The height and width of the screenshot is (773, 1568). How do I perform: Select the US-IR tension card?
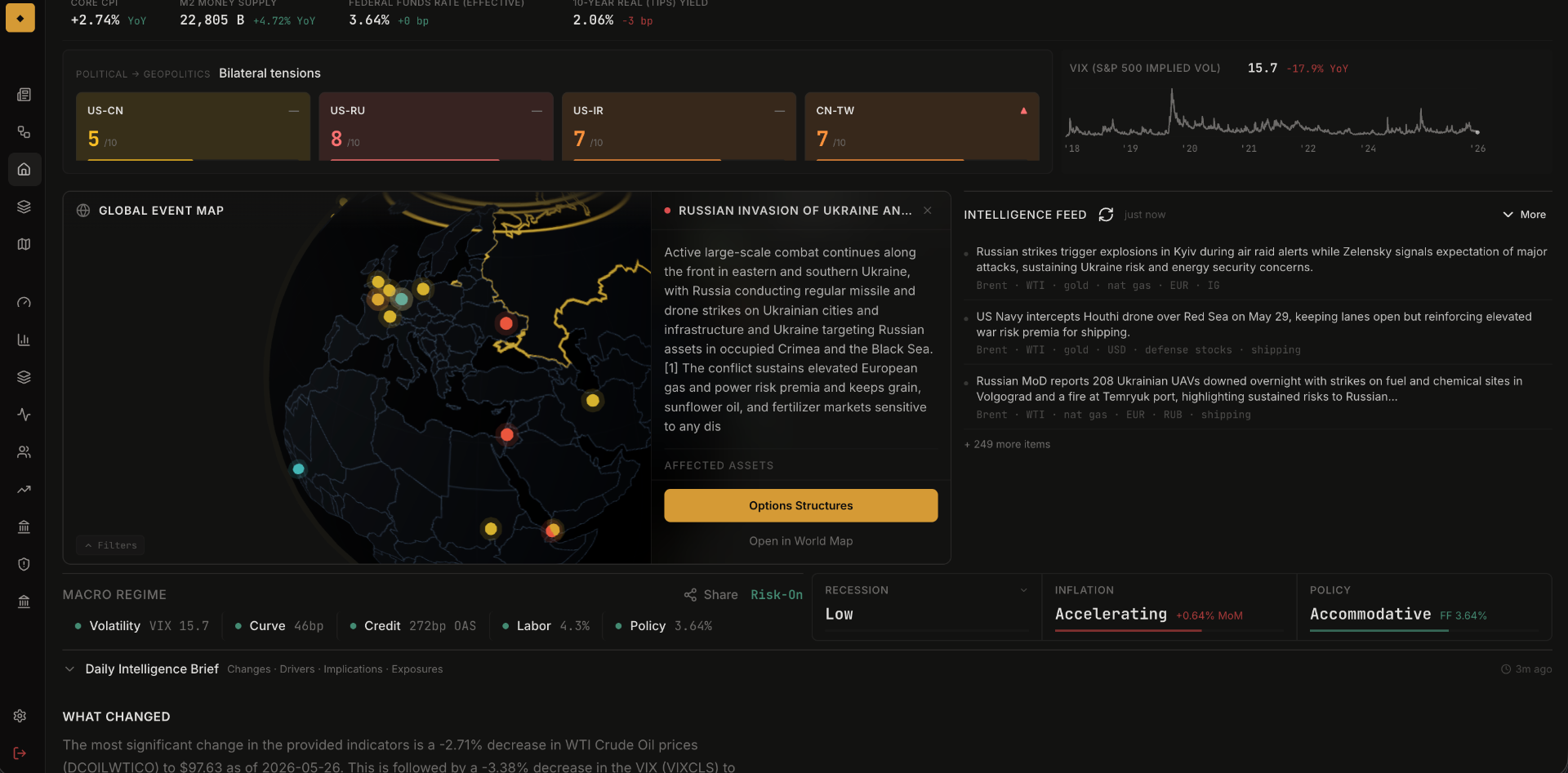coord(679,127)
